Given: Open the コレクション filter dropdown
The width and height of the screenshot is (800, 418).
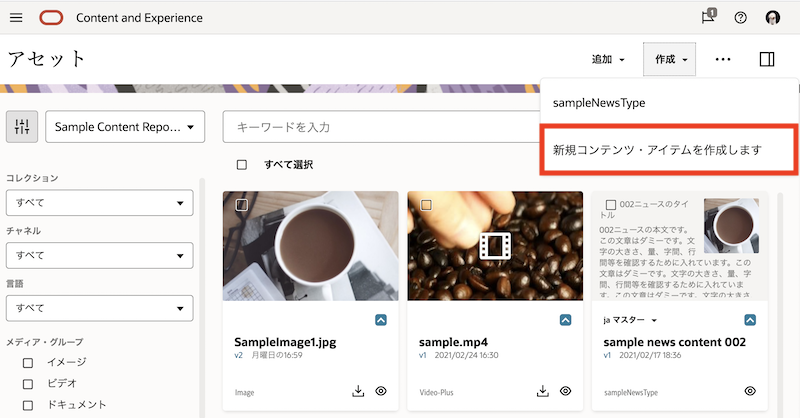Looking at the screenshot, I should tap(99, 203).
